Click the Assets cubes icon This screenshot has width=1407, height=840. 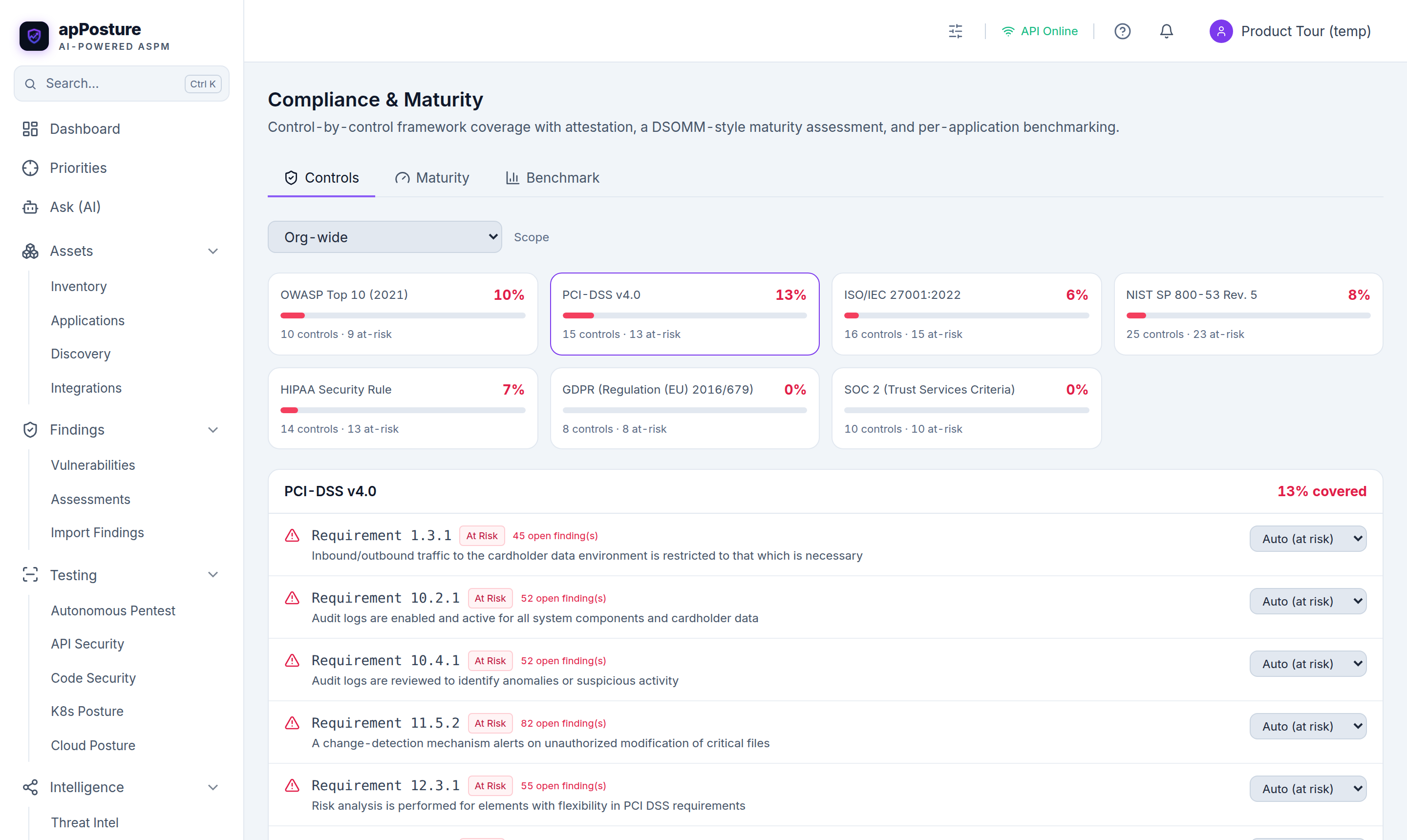click(x=30, y=251)
